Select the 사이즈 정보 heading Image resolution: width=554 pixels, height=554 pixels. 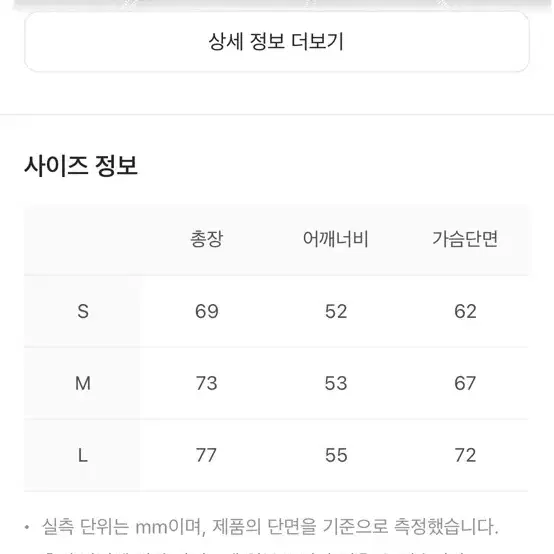81,166
